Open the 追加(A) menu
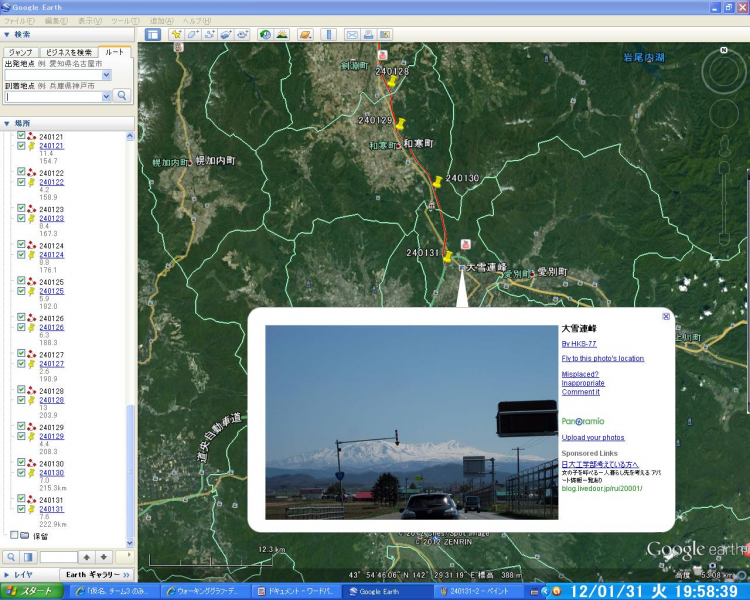The height and width of the screenshot is (600, 750). coord(161,21)
